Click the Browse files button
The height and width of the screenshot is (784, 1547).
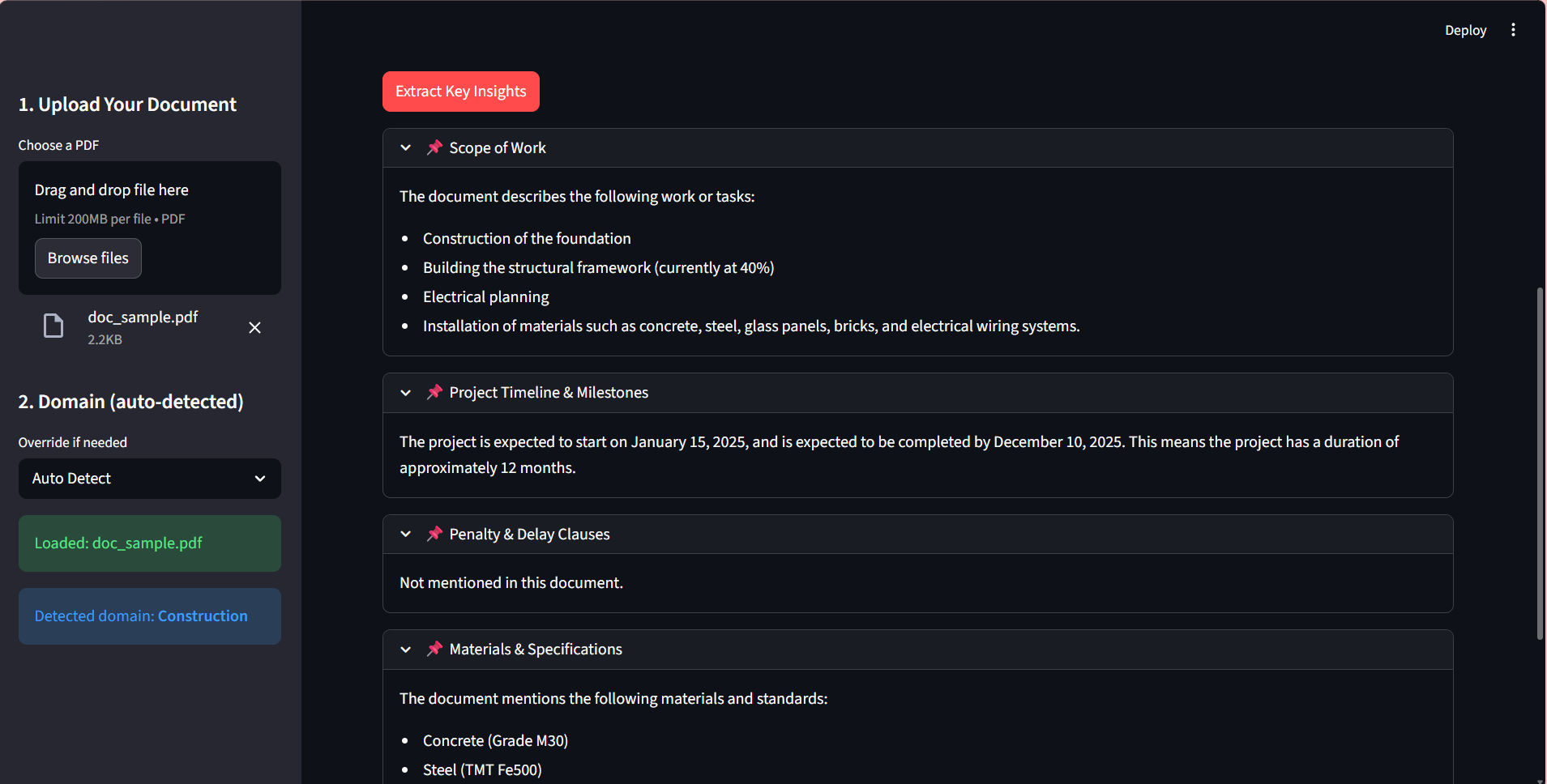[88, 258]
